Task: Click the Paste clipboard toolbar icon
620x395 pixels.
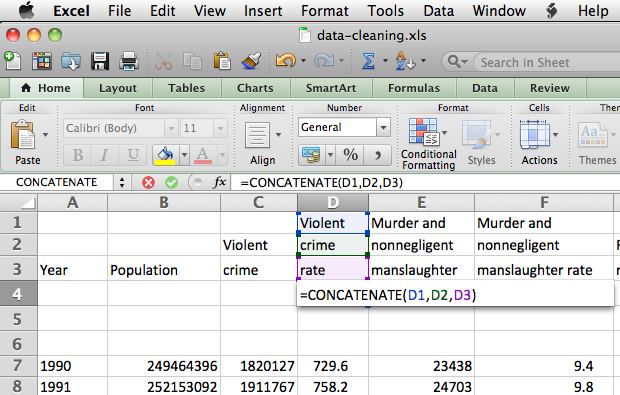Action: [222, 61]
